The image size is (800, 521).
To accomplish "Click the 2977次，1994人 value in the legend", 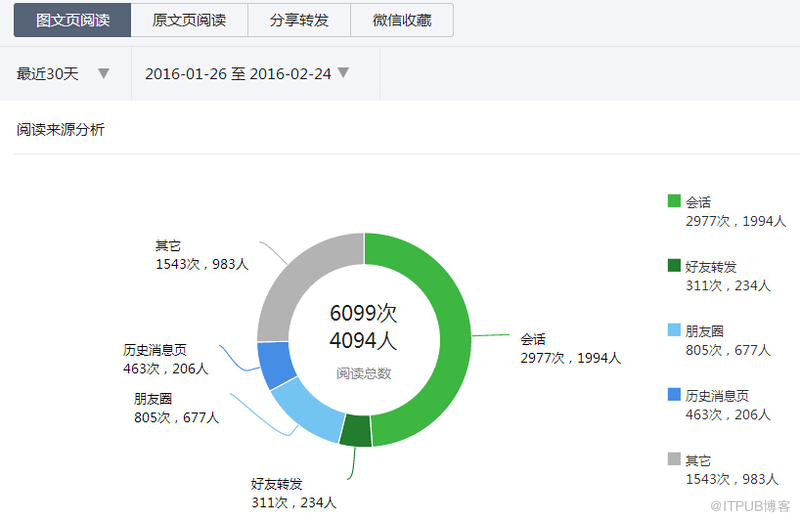I will [736, 221].
